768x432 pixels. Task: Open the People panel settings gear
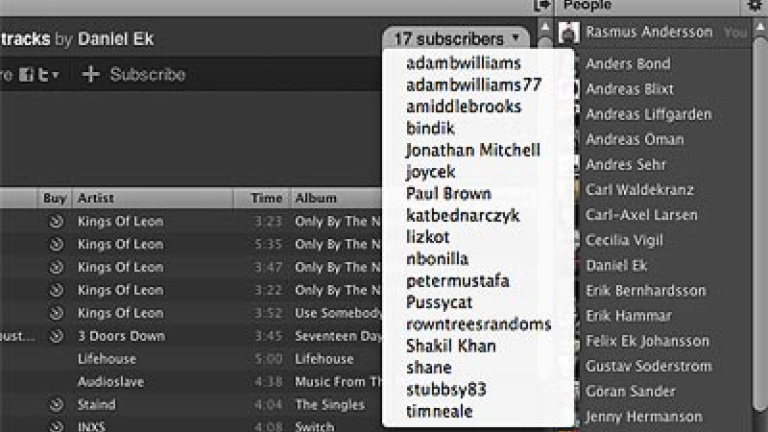tap(755, 6)
